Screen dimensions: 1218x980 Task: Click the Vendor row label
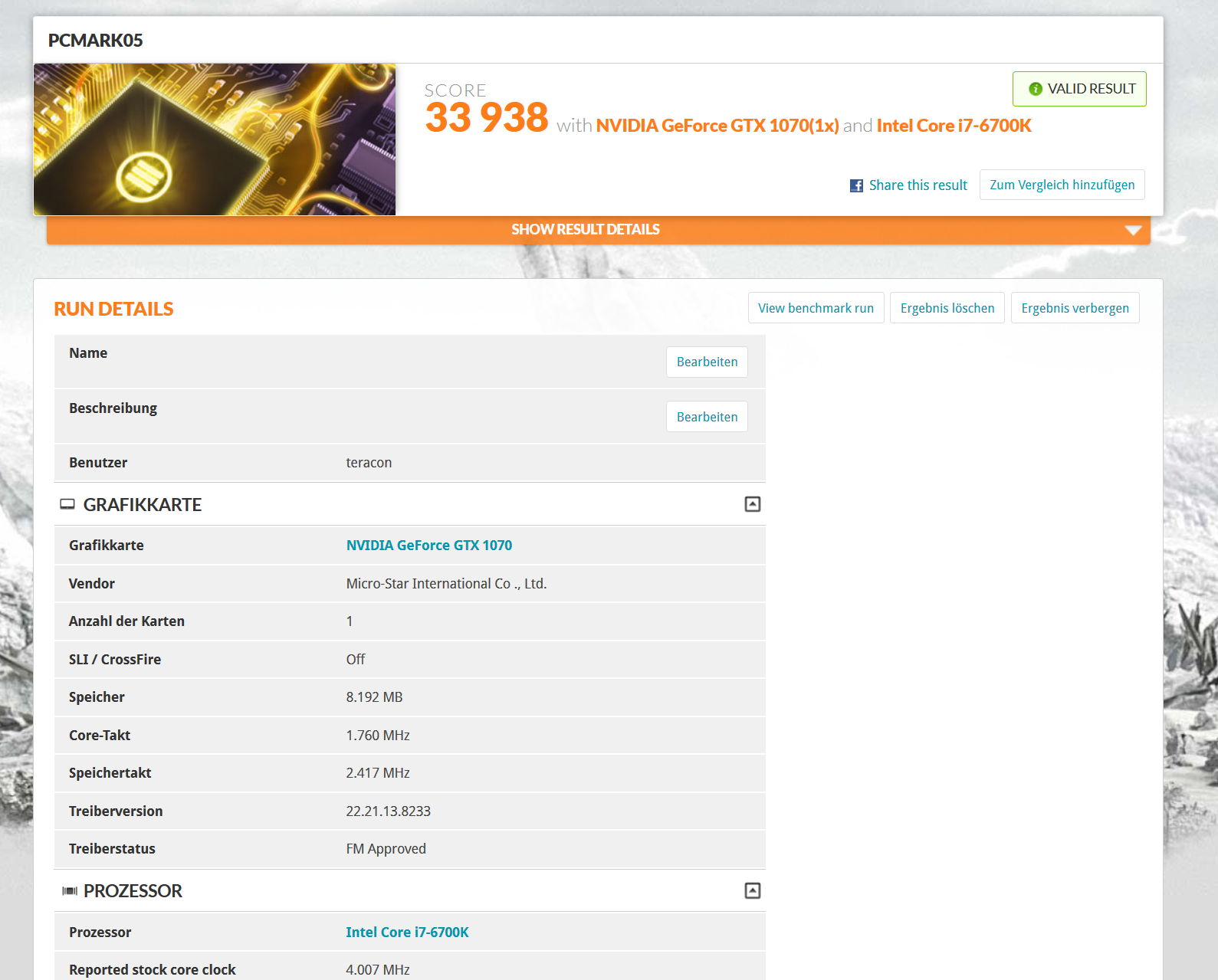coord(92,584)
